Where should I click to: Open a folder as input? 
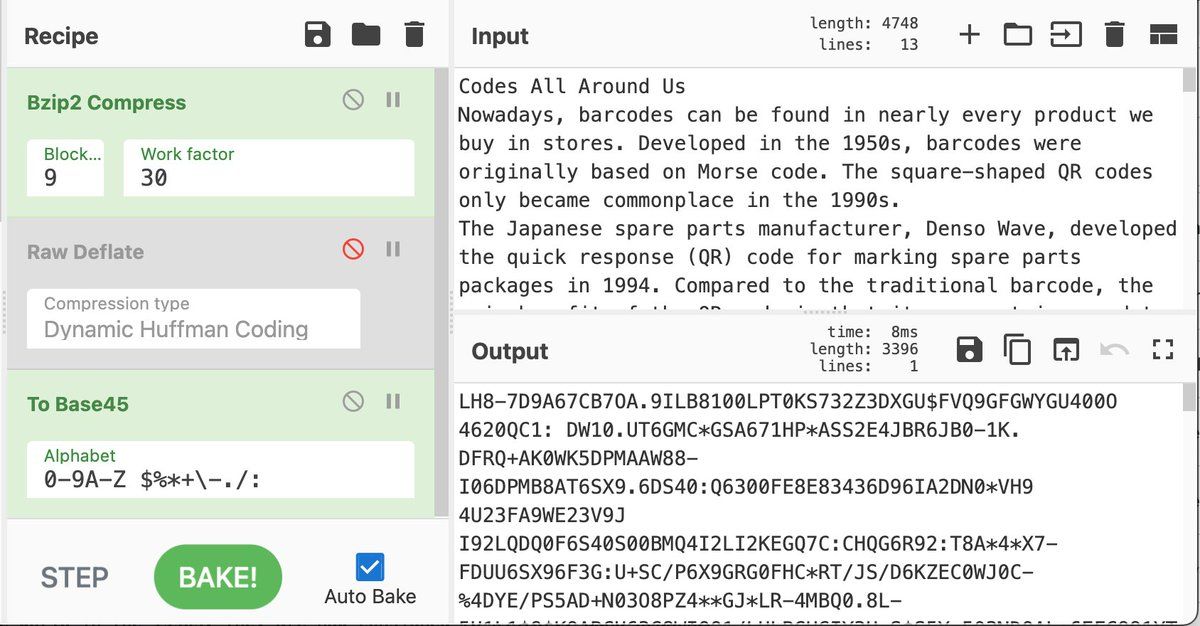click(1018, 34)
